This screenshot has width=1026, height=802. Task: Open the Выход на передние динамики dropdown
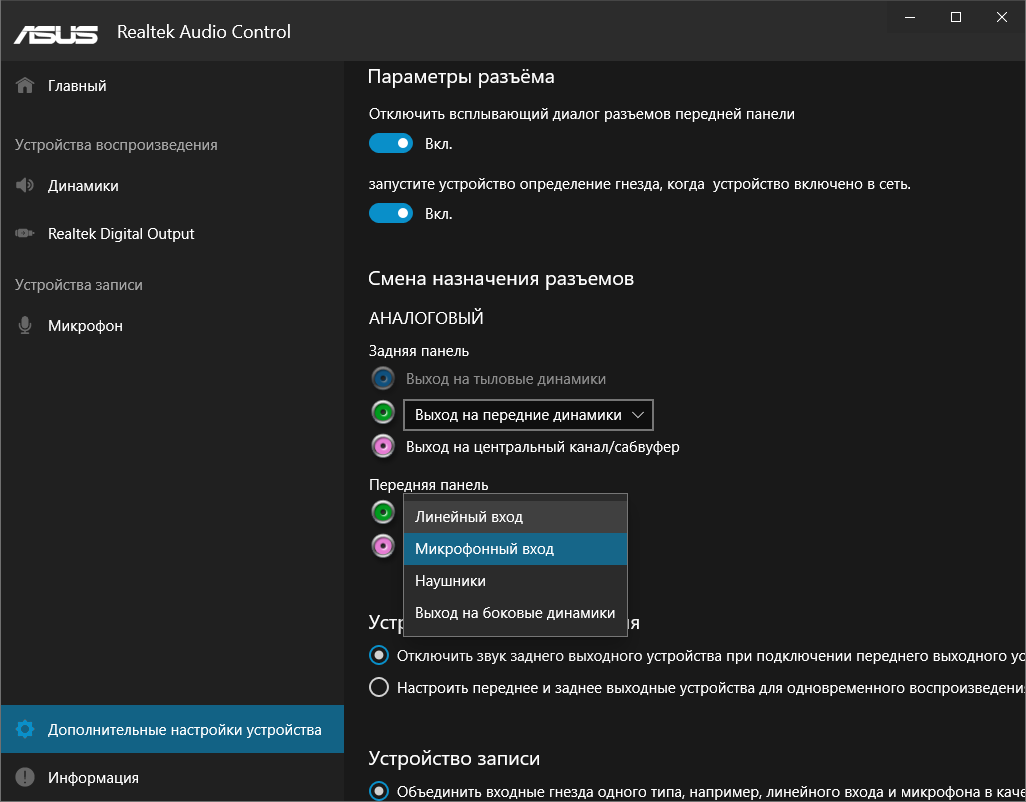[x=529, y=414]
